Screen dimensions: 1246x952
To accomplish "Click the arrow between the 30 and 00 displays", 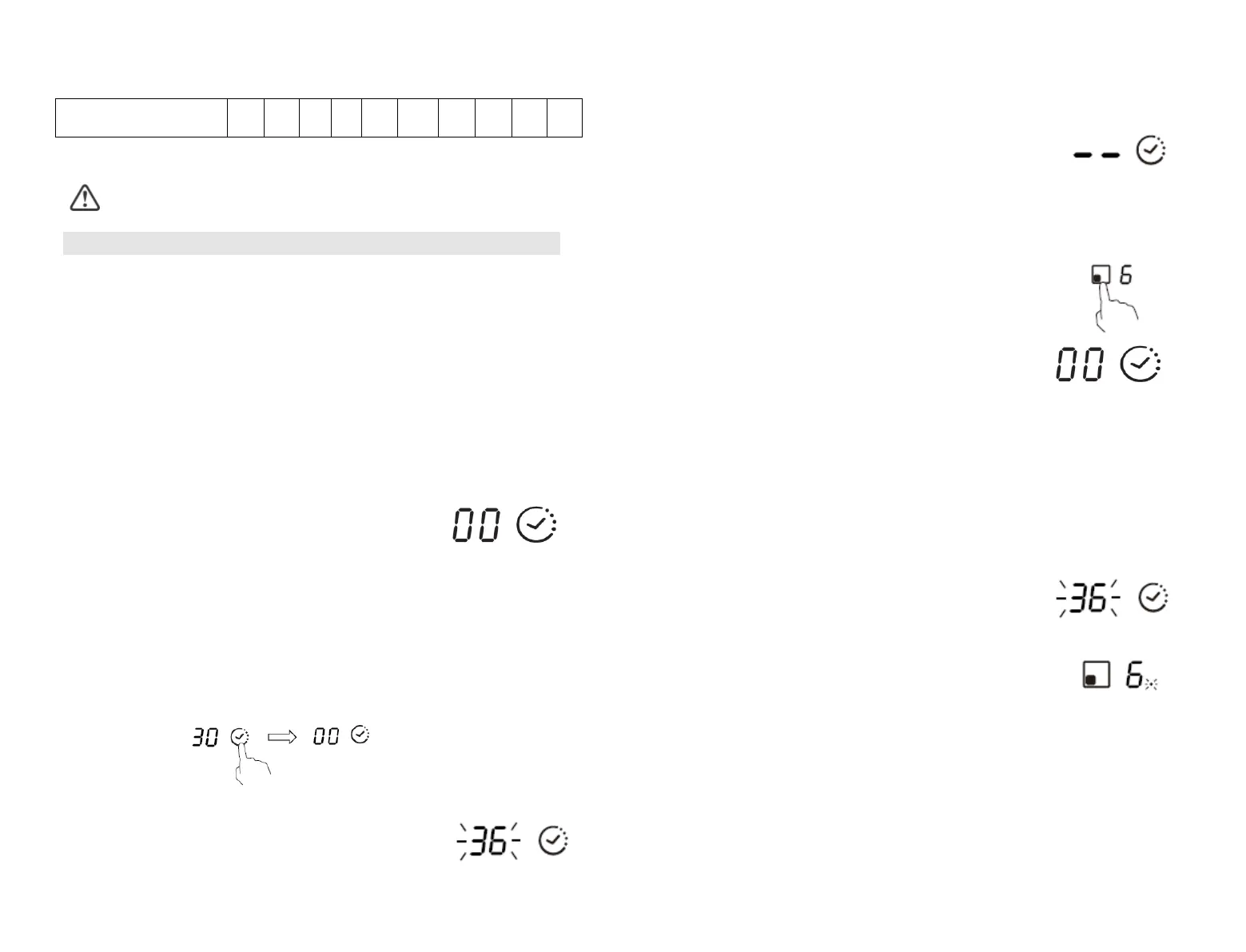I will tap(281, 737).
